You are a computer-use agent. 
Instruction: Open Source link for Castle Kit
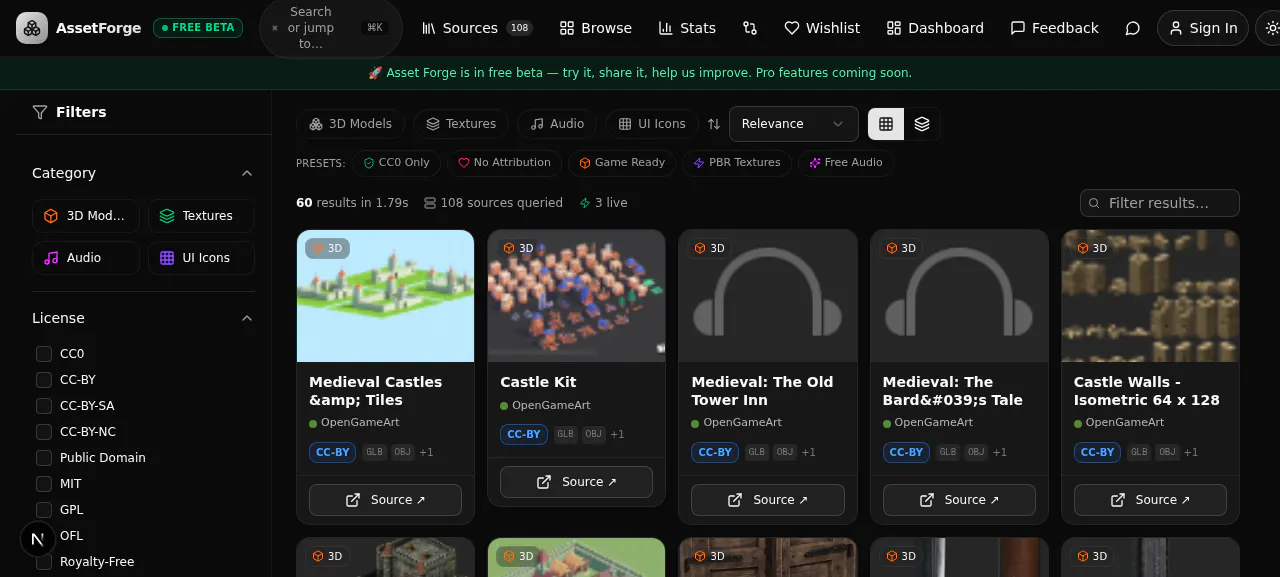pyautogui.click(x=576, y=482)
